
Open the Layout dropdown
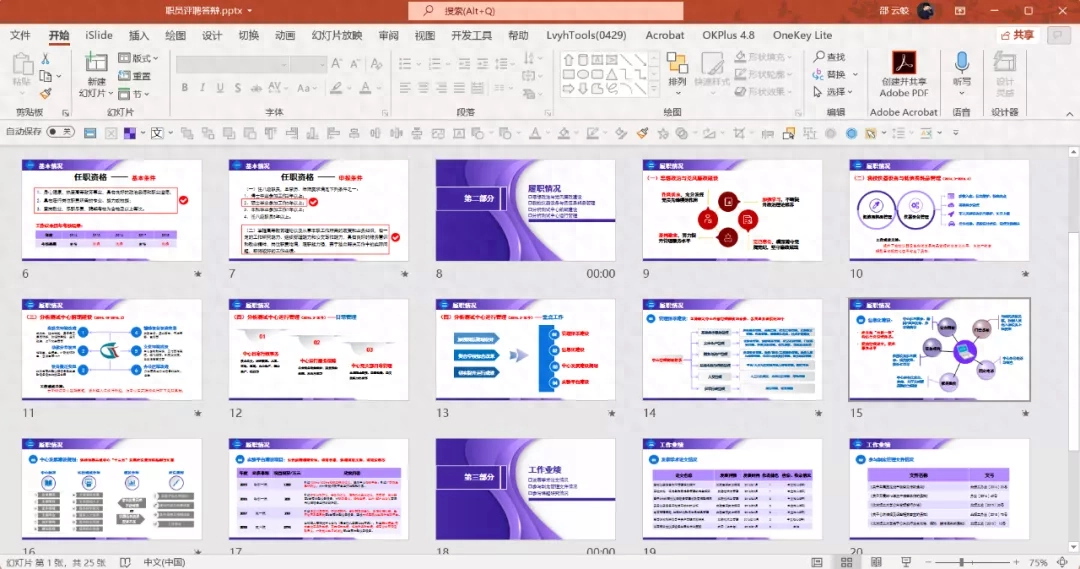tap(138, 58)
